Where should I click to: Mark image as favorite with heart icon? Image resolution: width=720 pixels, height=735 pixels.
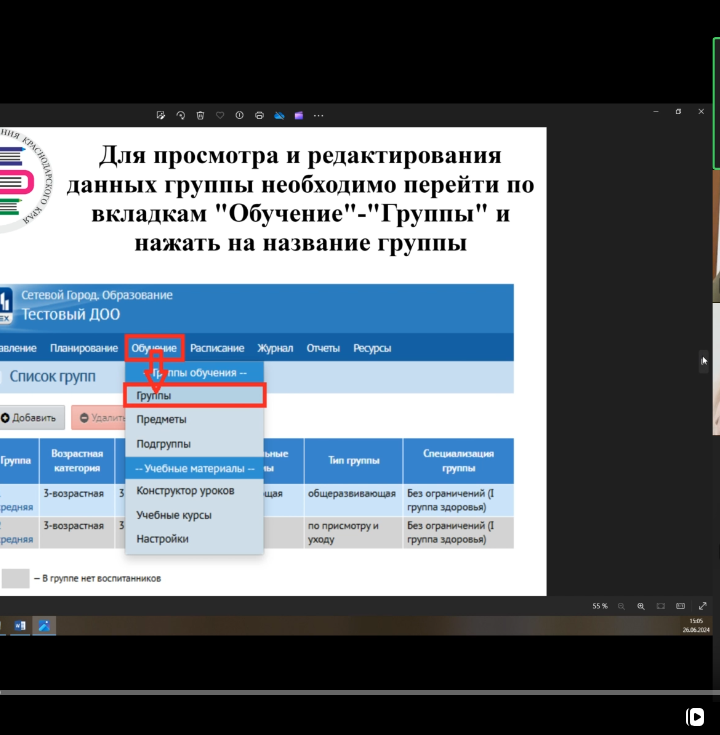tap(220, 115)
